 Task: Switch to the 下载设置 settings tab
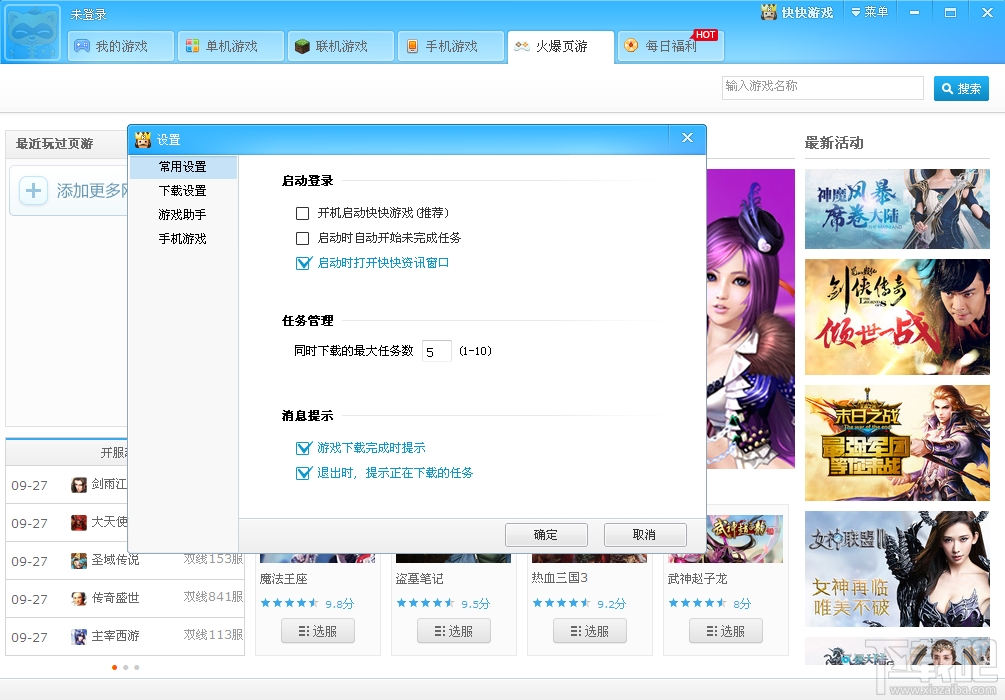[185, 190]
